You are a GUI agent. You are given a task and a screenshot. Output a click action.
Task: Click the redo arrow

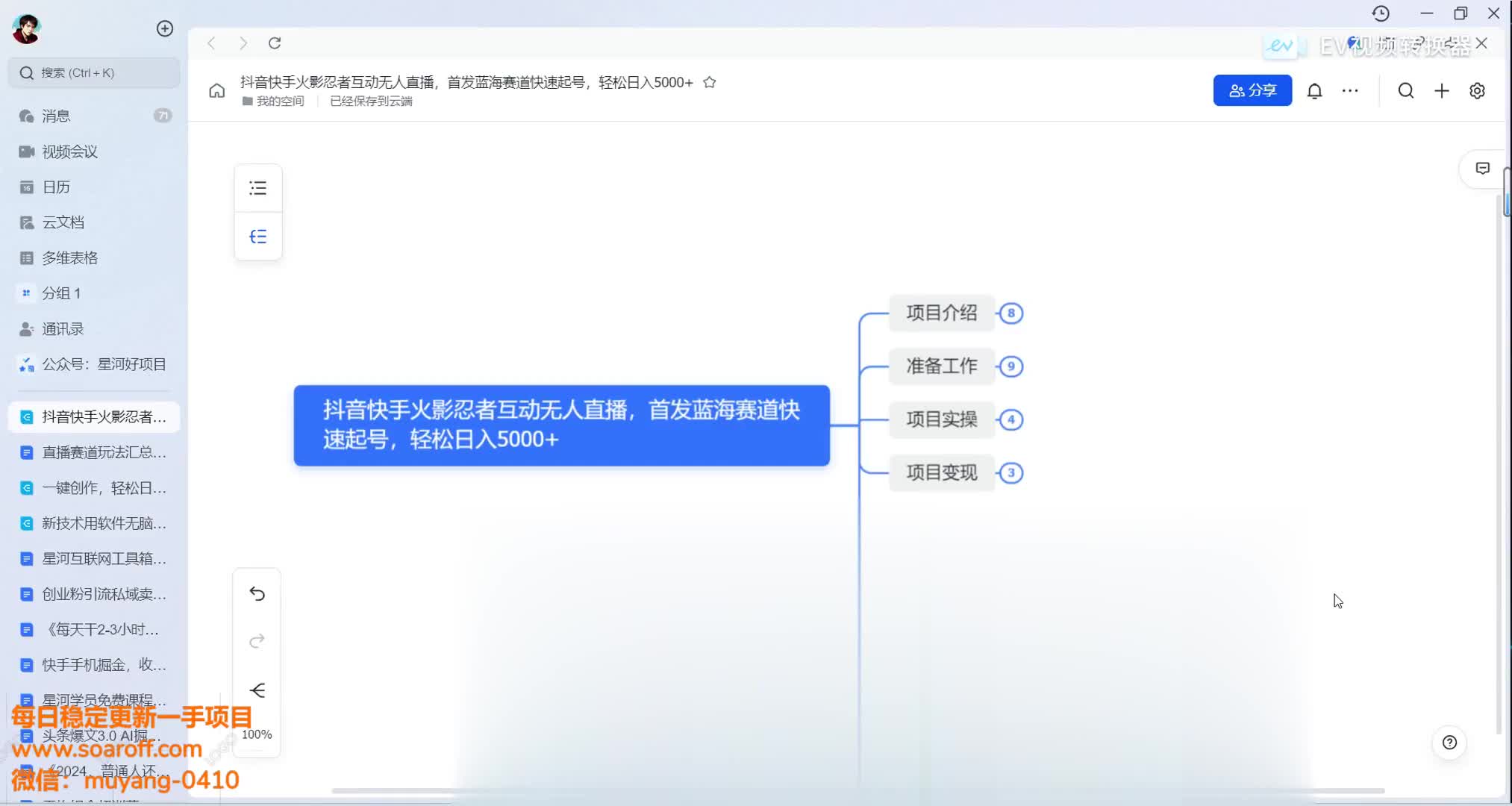pyautogui.click(x=257, y=641)
